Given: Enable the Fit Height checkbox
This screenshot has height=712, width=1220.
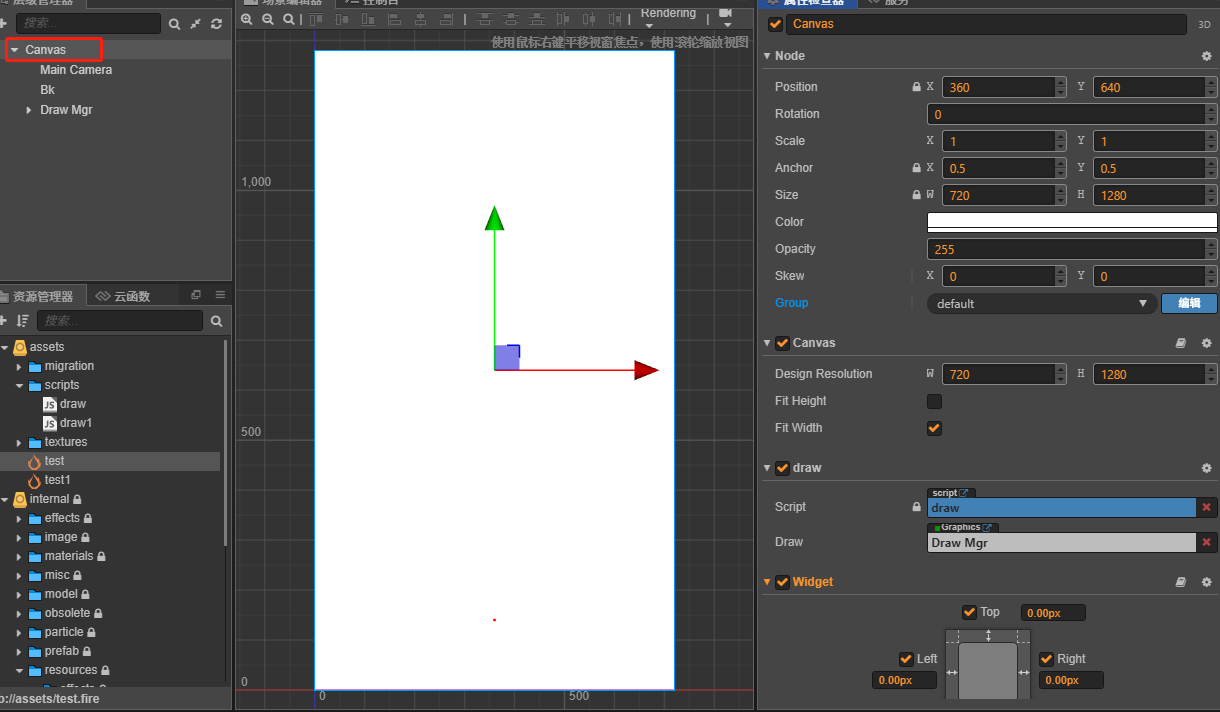Looking at the screenshot, I should (x=934, y=401).
